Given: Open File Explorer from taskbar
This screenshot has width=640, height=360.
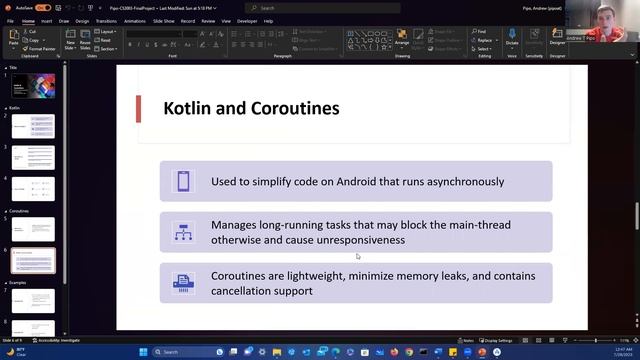Looking at the screenshot, I should [277, 352].
